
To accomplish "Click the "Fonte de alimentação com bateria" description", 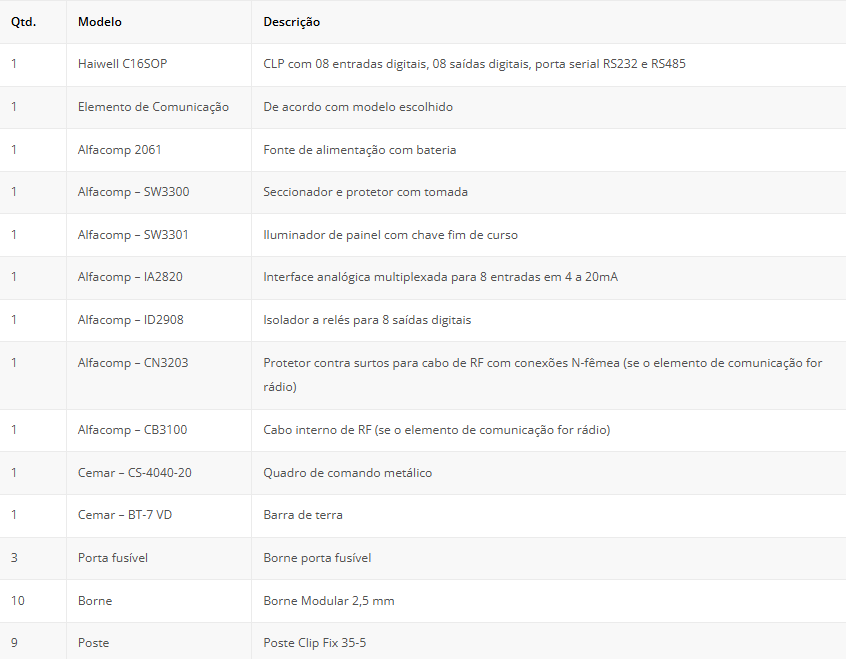I will pyautogui.click(x=360, y=150).
